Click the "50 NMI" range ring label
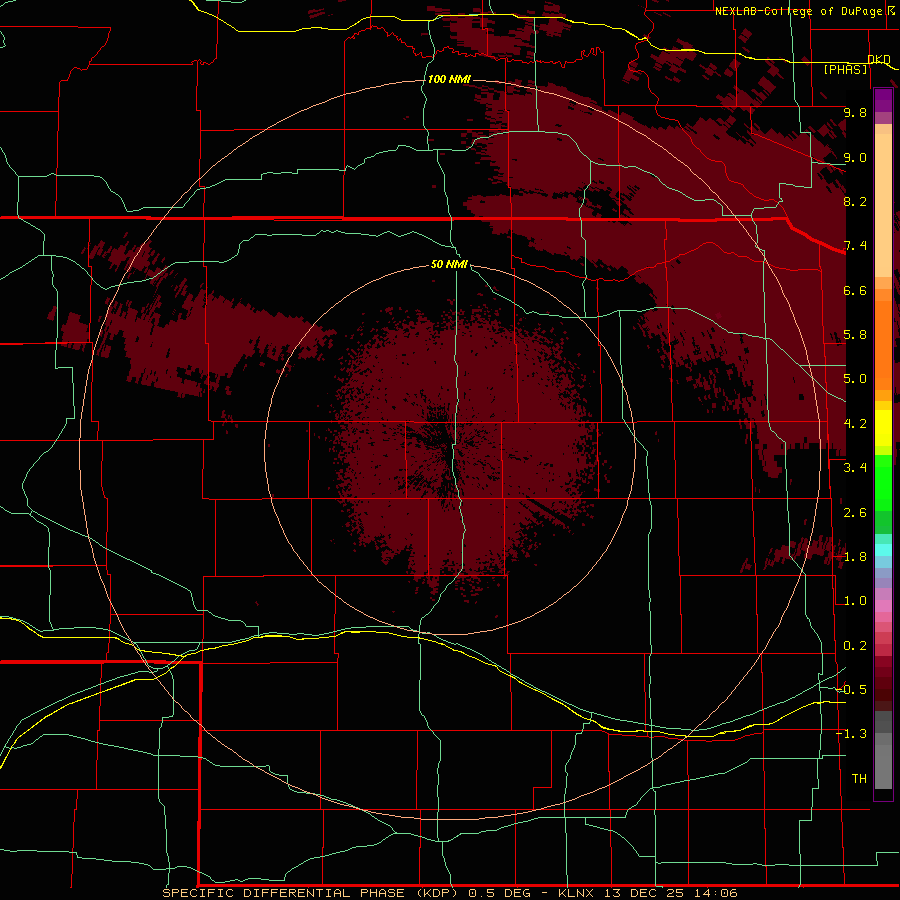Image resolution: width=900 pixels, height=900 pixels. (x=449, y=264)
